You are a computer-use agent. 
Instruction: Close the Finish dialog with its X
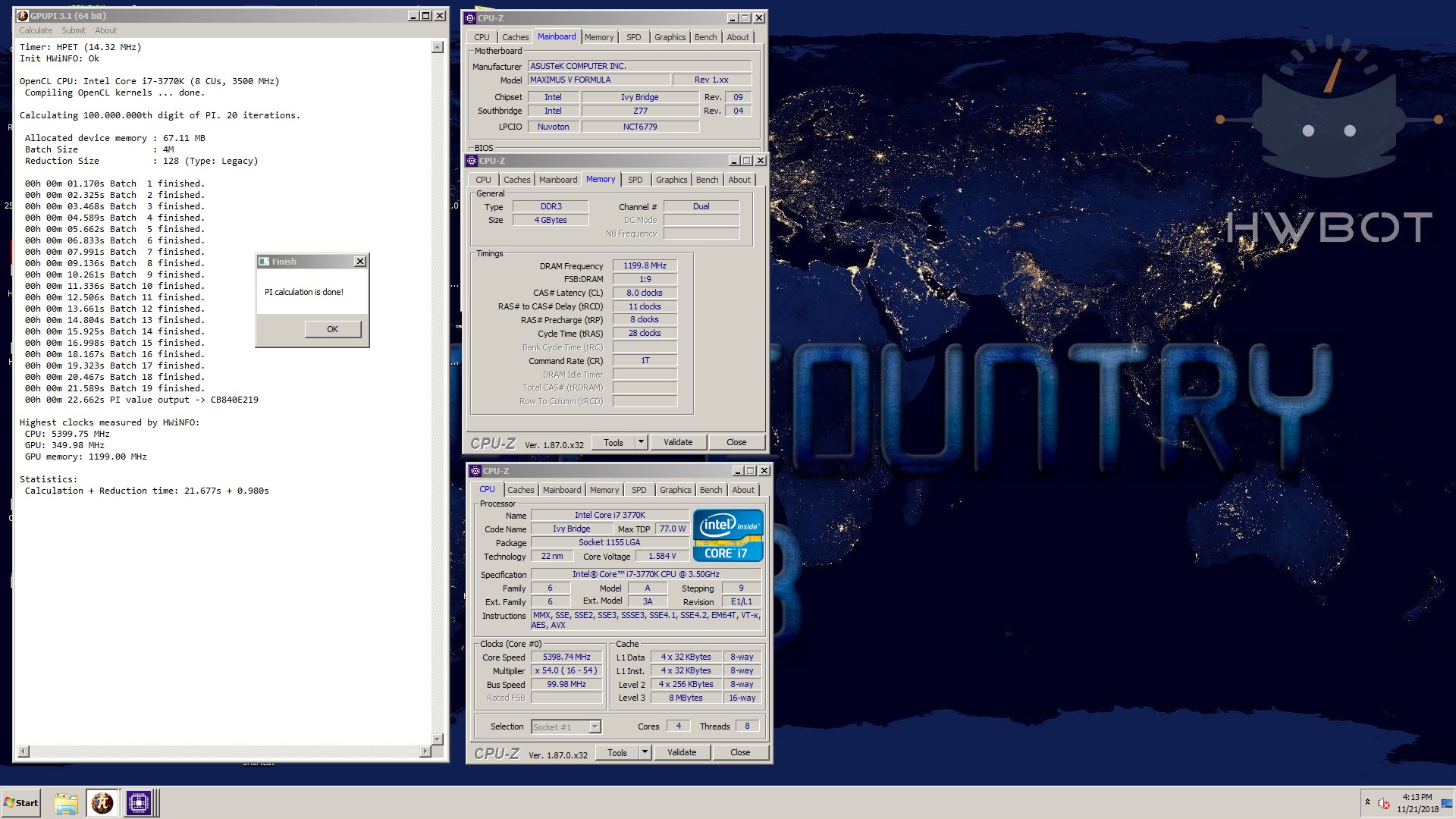(360, 262)
